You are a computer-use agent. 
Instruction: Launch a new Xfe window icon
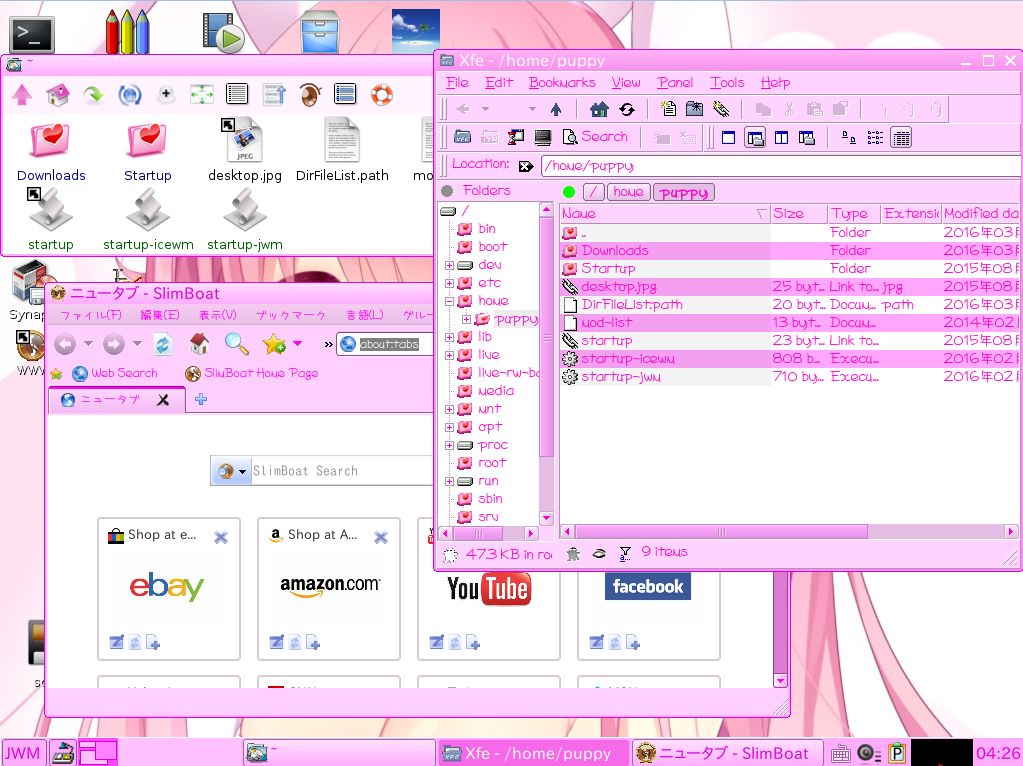(463, 137)
